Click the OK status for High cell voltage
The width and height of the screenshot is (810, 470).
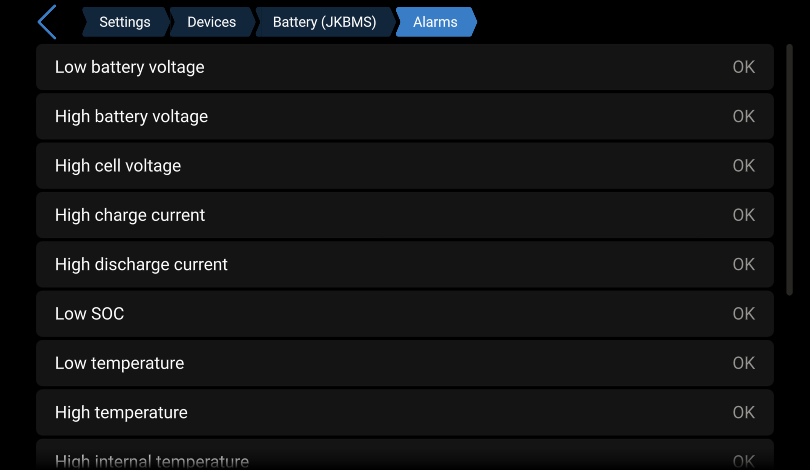pos(744,166)
